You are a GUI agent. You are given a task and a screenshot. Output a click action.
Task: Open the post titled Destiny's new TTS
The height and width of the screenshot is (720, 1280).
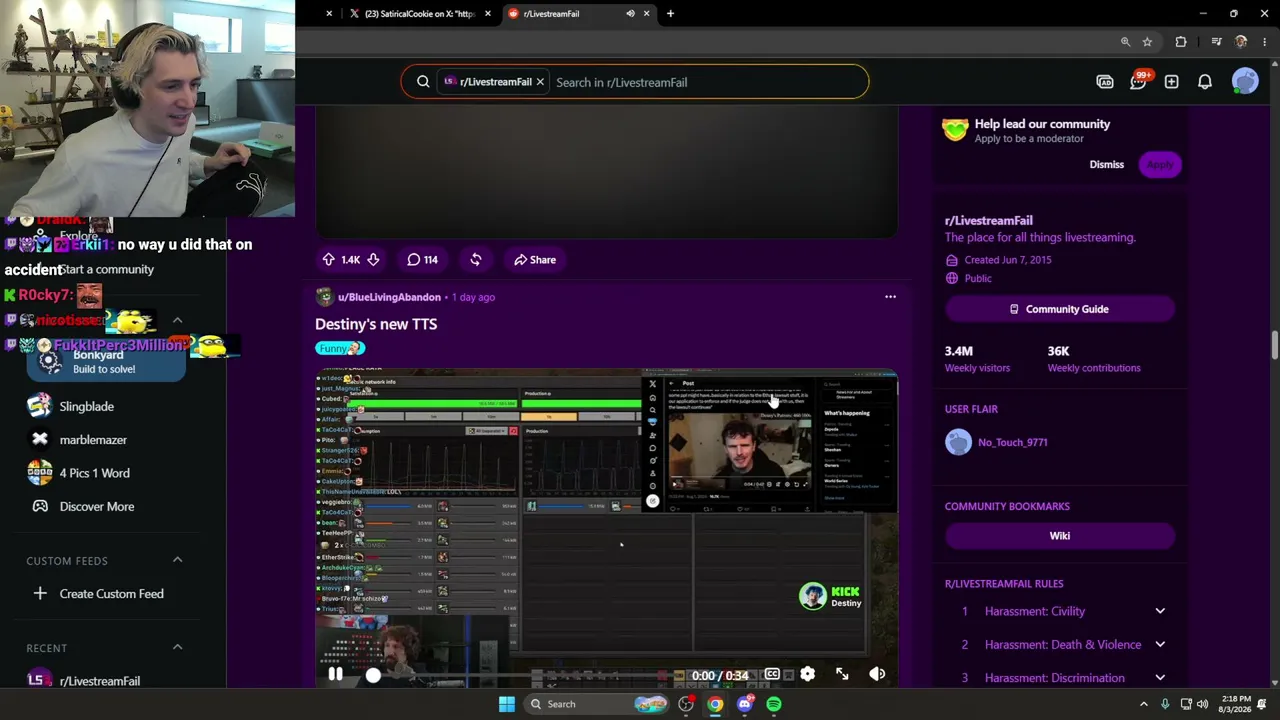(x=376, y=324)
